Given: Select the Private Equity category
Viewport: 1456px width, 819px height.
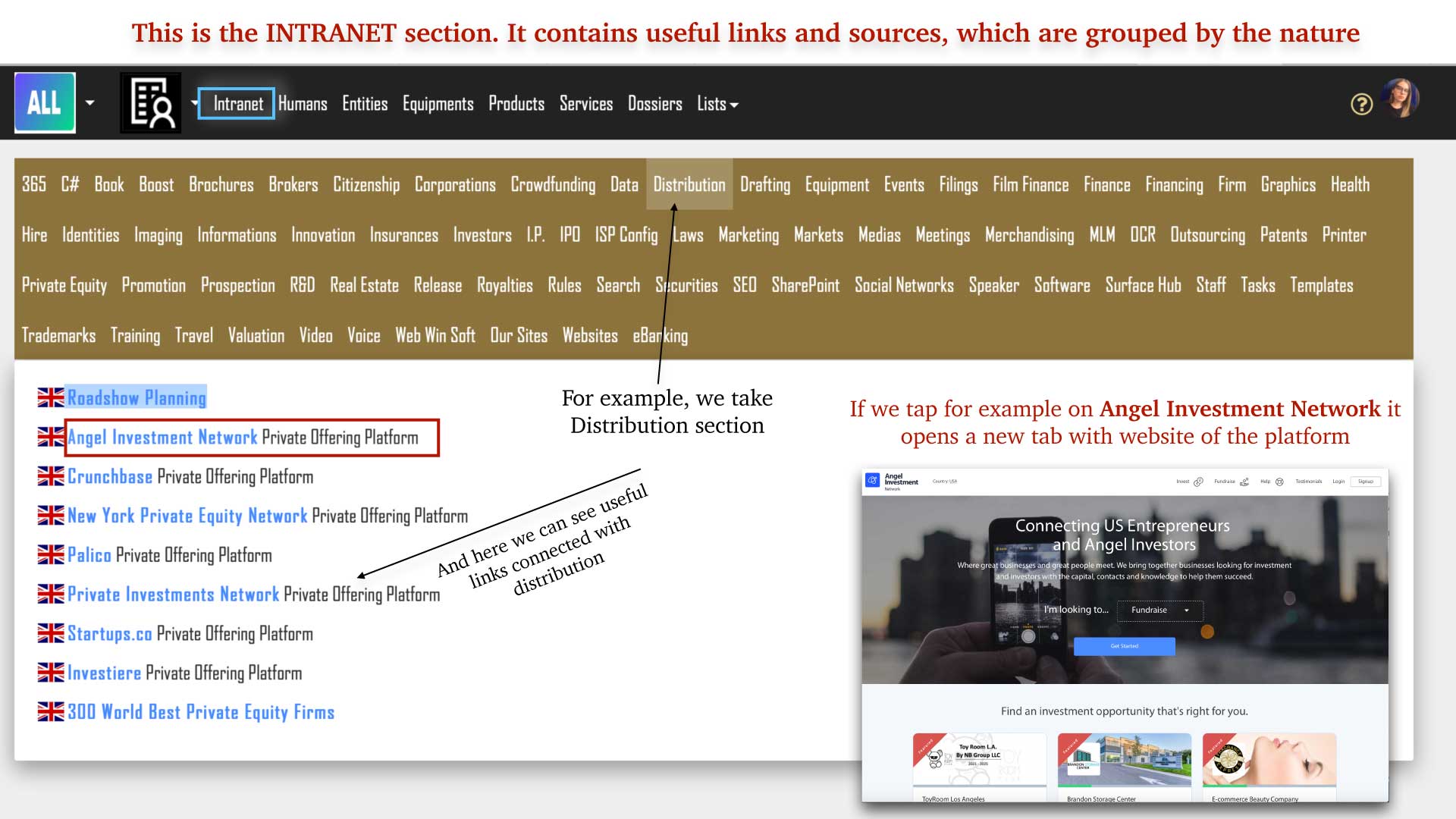Looking at the screenshot, I should [64, 285].
